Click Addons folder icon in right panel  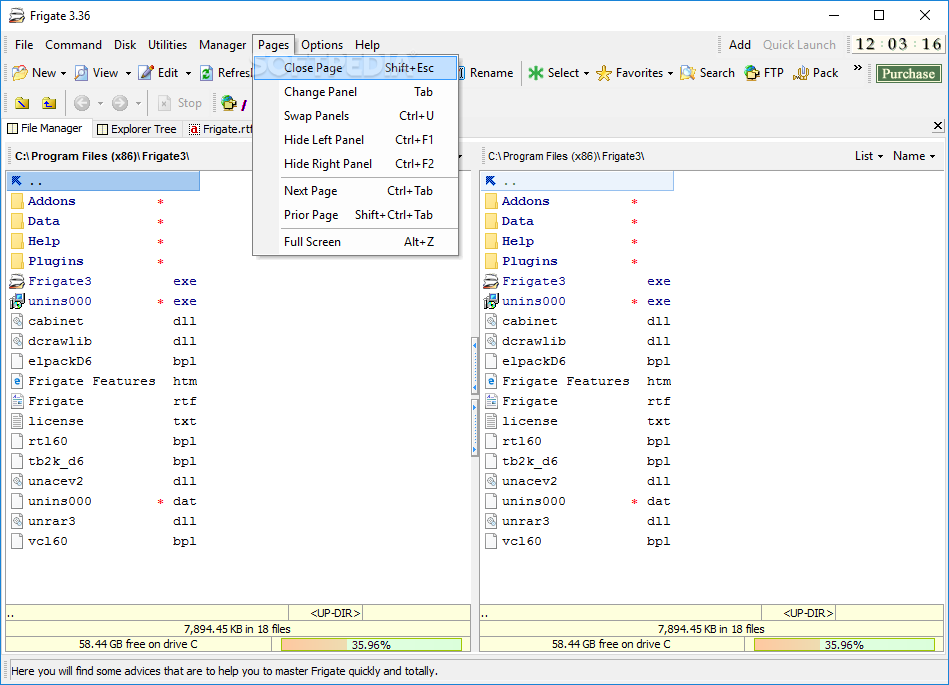tap(491, 202)
